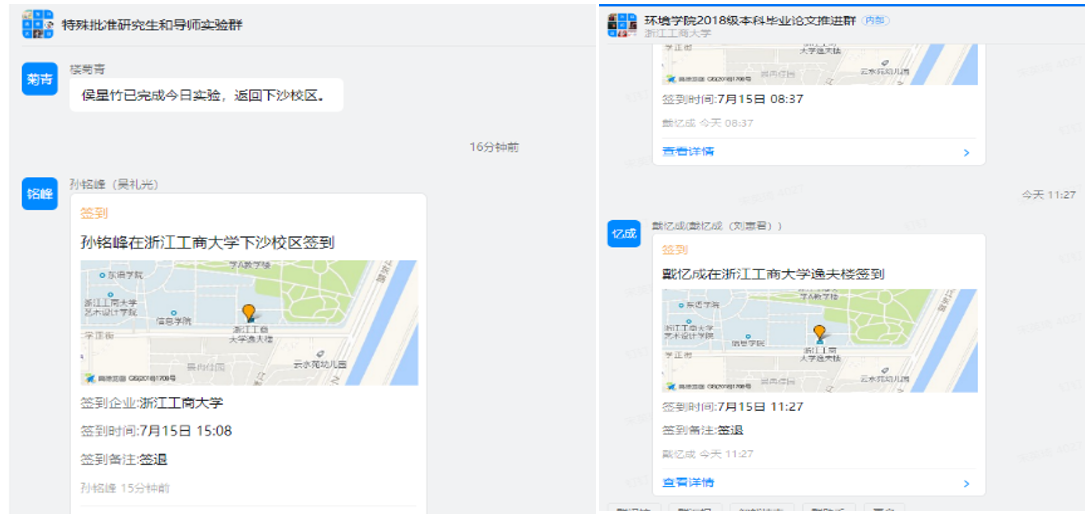Click the footer 戴亿成 今天 11:27
This screenshot has height=517, width=1085.
pyautogui.click(x=708, y=454)
